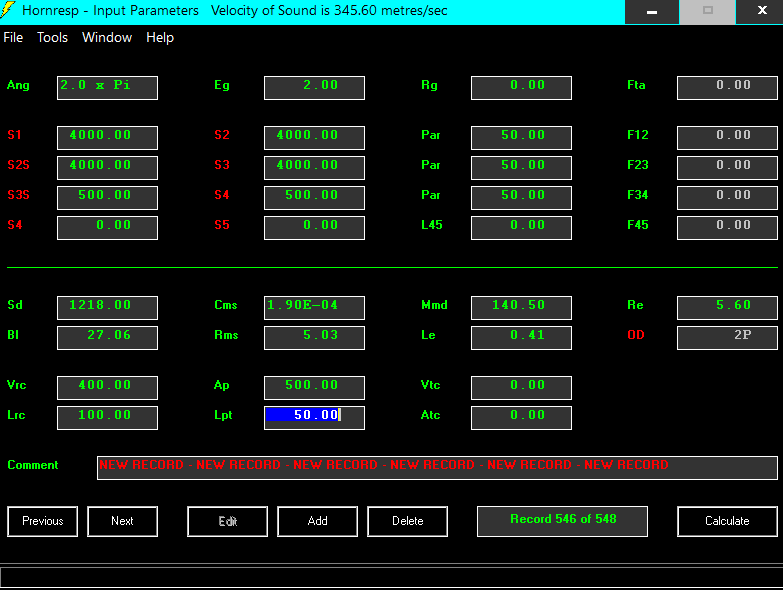Select the Vtc input field
Image resolution: width=783 pixels, height=590 pixels.
pyautogui.click(x=521, y=387)
